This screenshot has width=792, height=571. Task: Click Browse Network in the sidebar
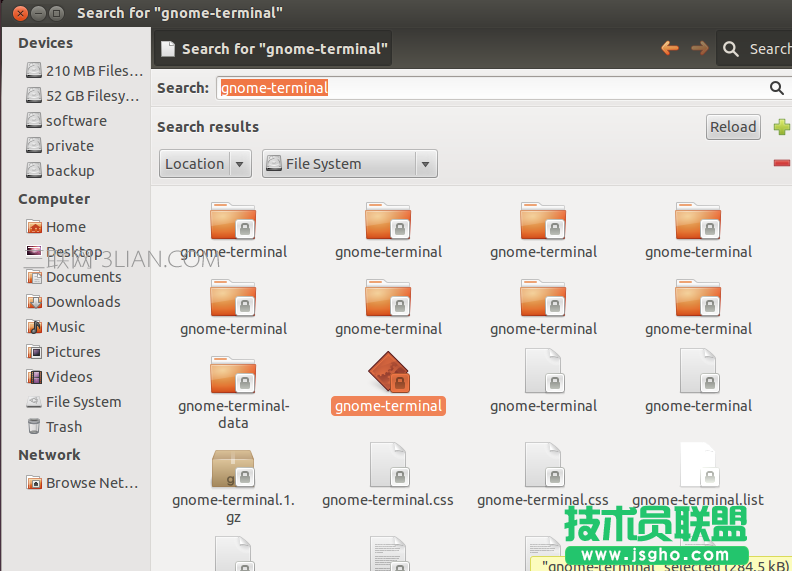[x=91, y=483]
